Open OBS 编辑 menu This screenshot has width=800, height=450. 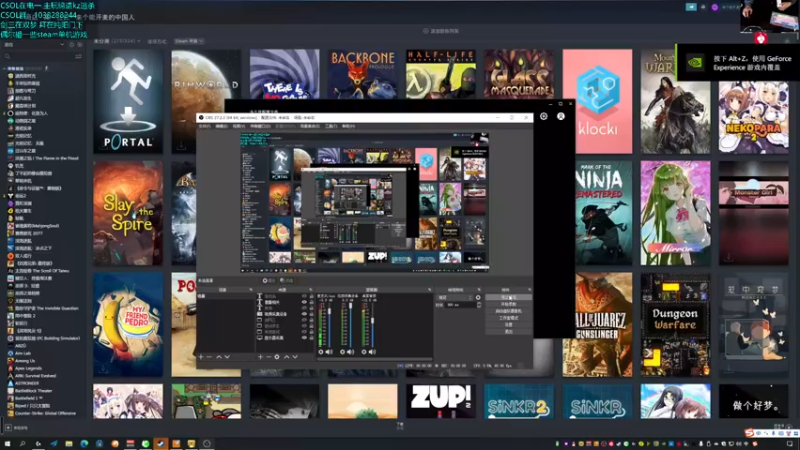click(x=221, y=126)
